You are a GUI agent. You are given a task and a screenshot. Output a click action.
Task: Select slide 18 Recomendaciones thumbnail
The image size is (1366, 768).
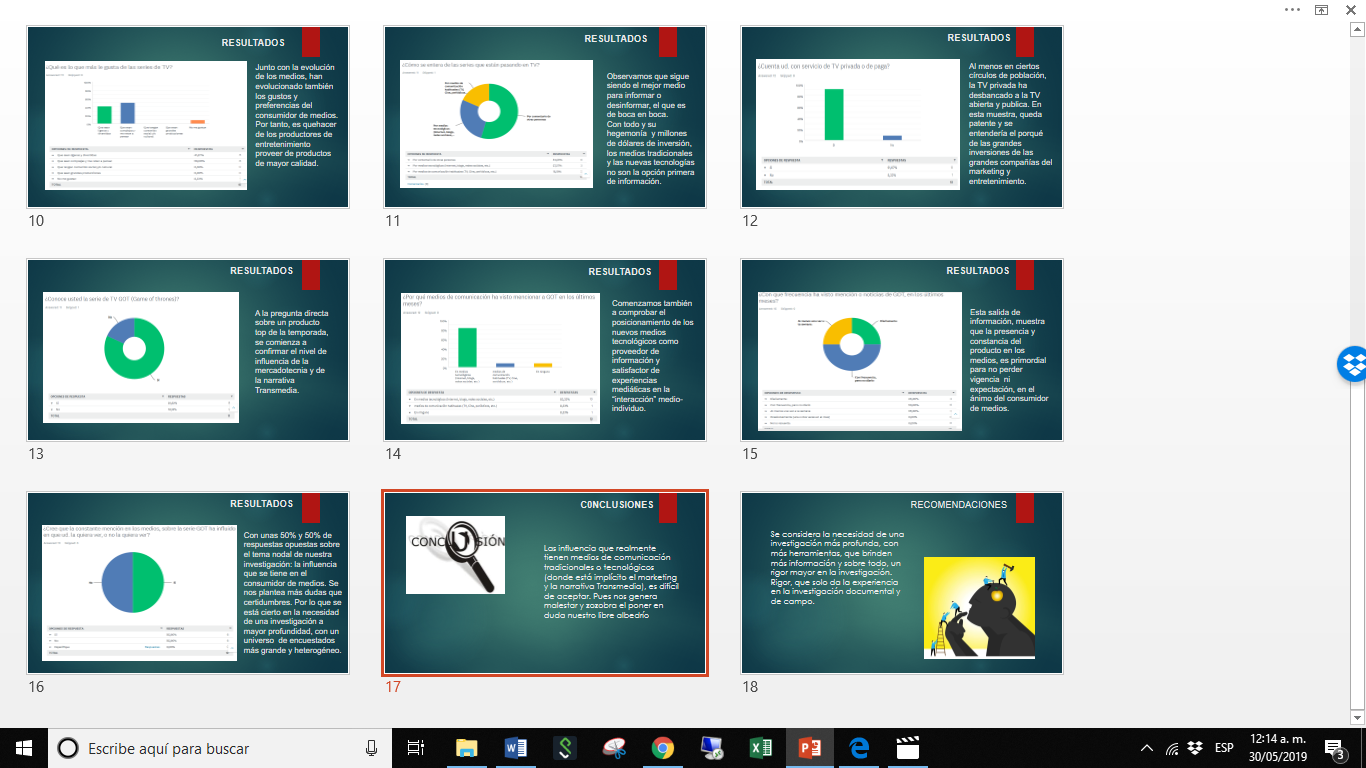pos(902,583)
